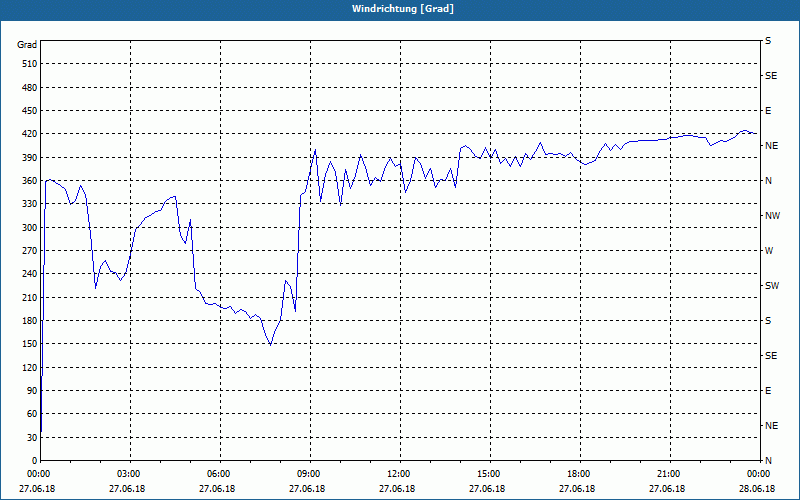Viewport: 800px width, 500px height.
Task: Choose the 210 y-axis value
Action: click(x=30, y=297)
